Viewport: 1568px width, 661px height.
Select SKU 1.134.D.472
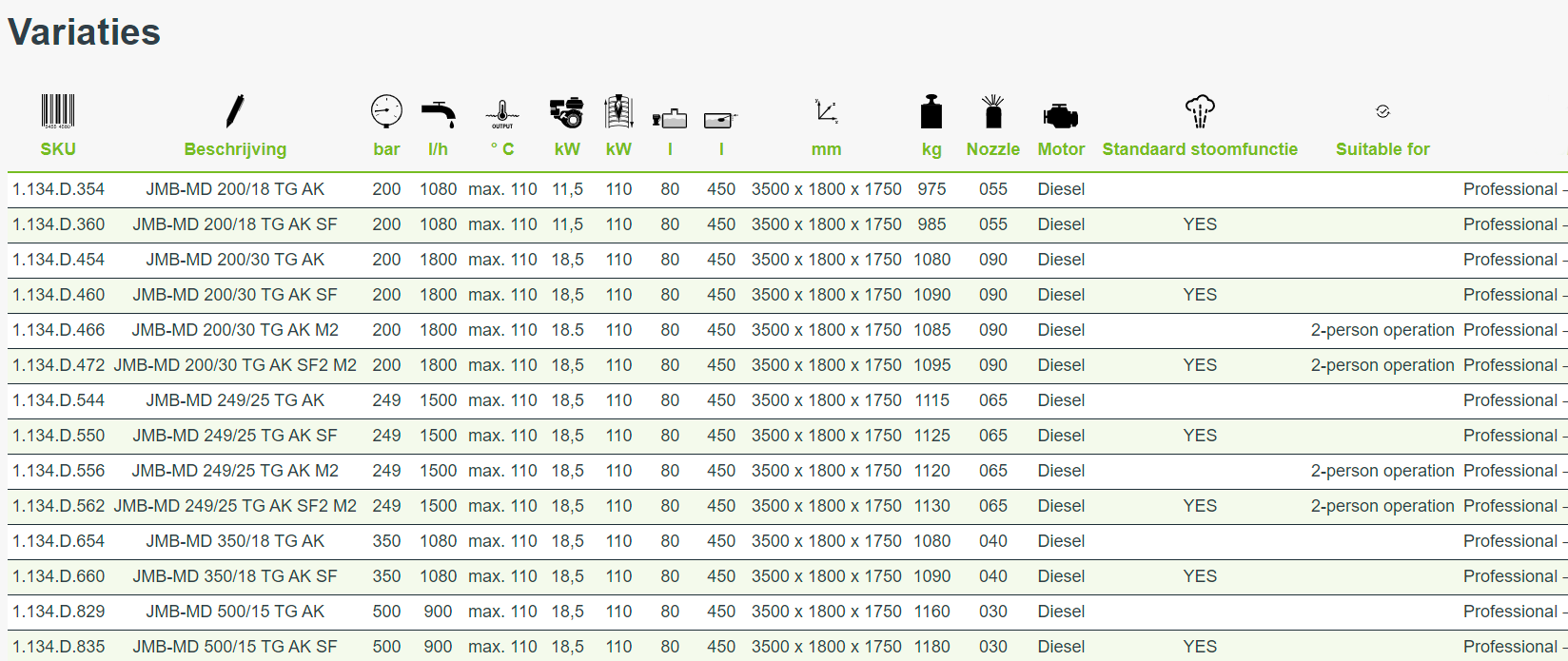pos(58,365)
